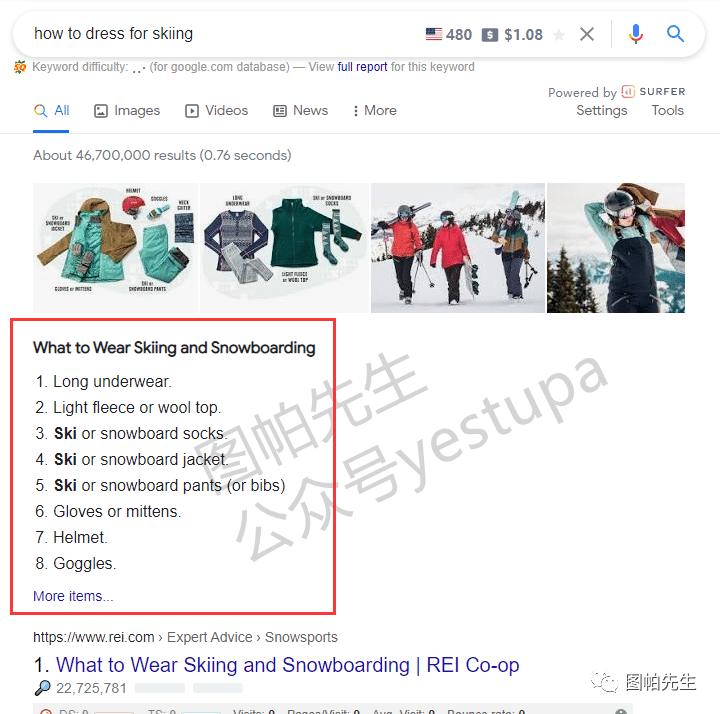Open search Settings
This screenshot has height=714, width=720.
(602, 111)
